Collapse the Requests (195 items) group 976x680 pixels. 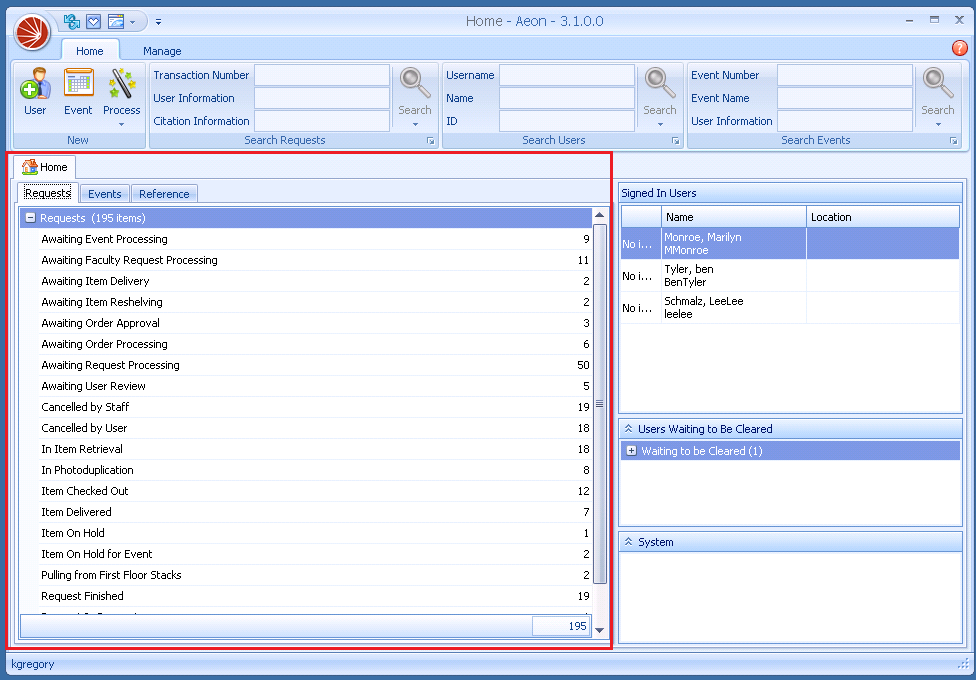click(30, 218)
